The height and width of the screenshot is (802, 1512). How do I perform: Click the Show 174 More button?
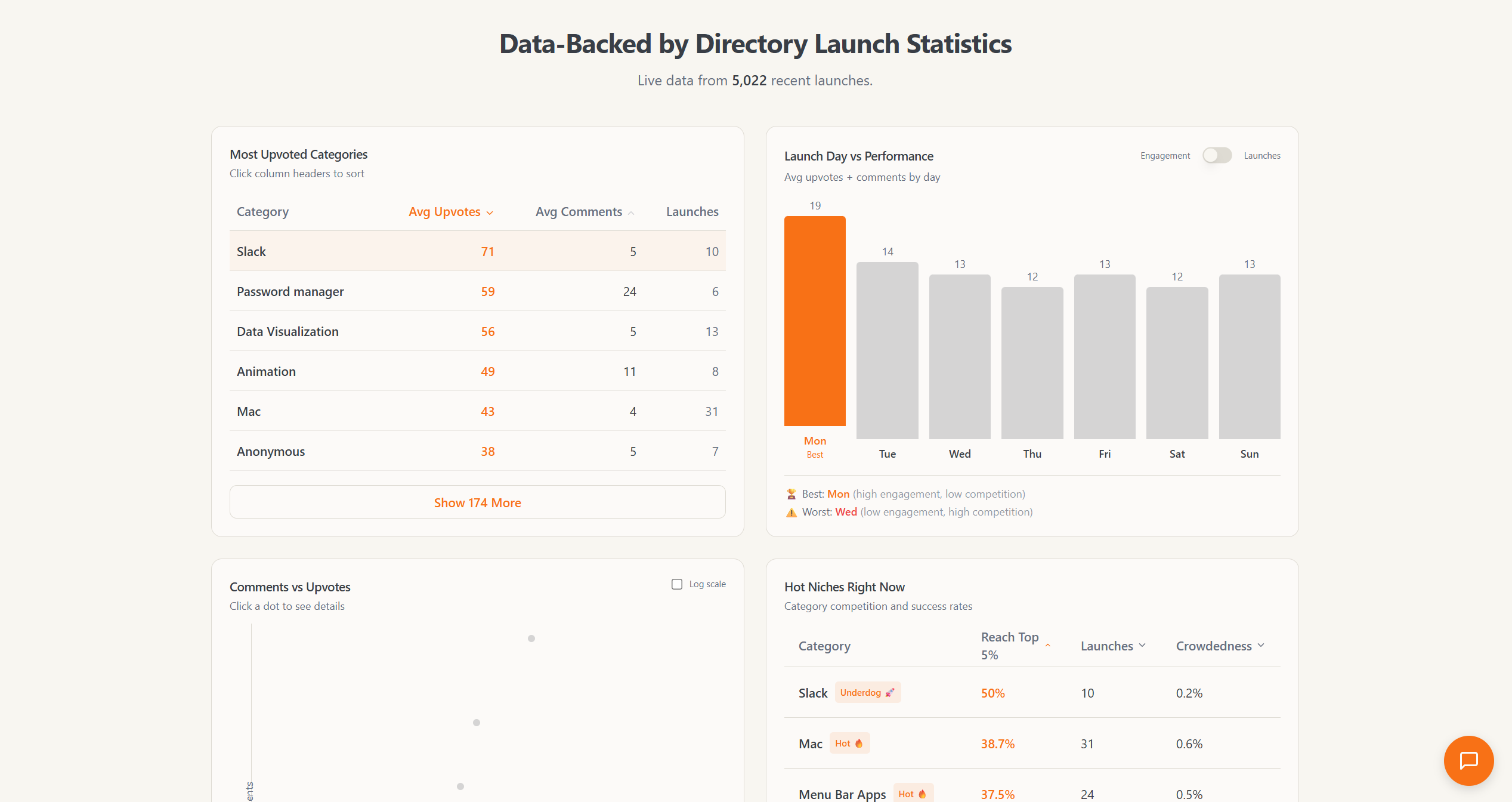point(477,502)
